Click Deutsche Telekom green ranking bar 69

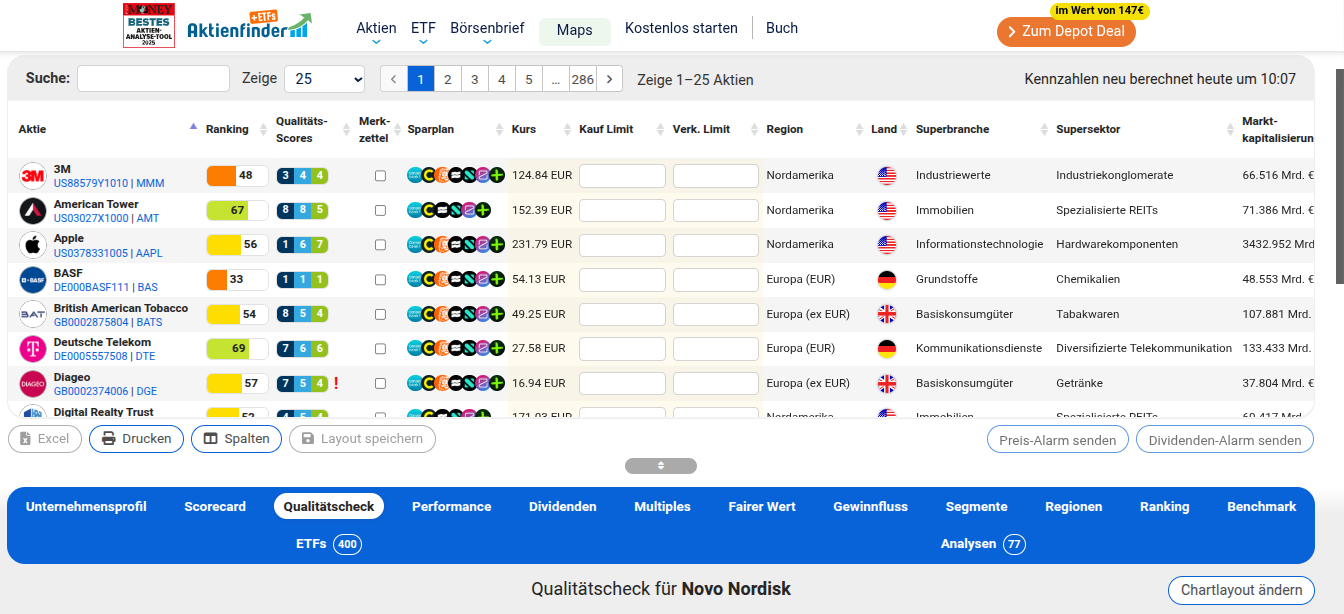coord(237,348)
